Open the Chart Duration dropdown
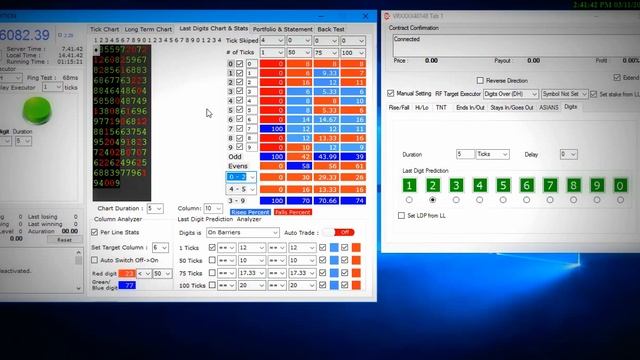The width and height of the screenshot is (640, 360). click(x=155, y=209)
